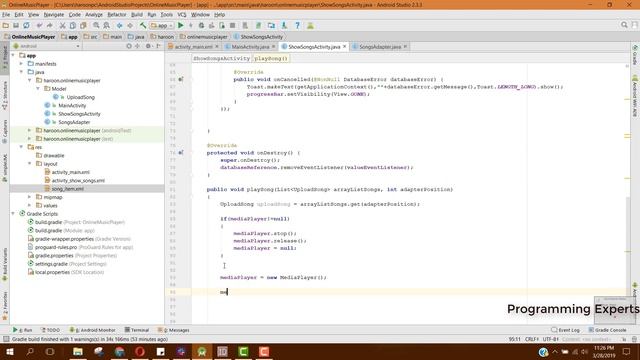Select settings.gradle in Gradle Scripts

[51, 264]
